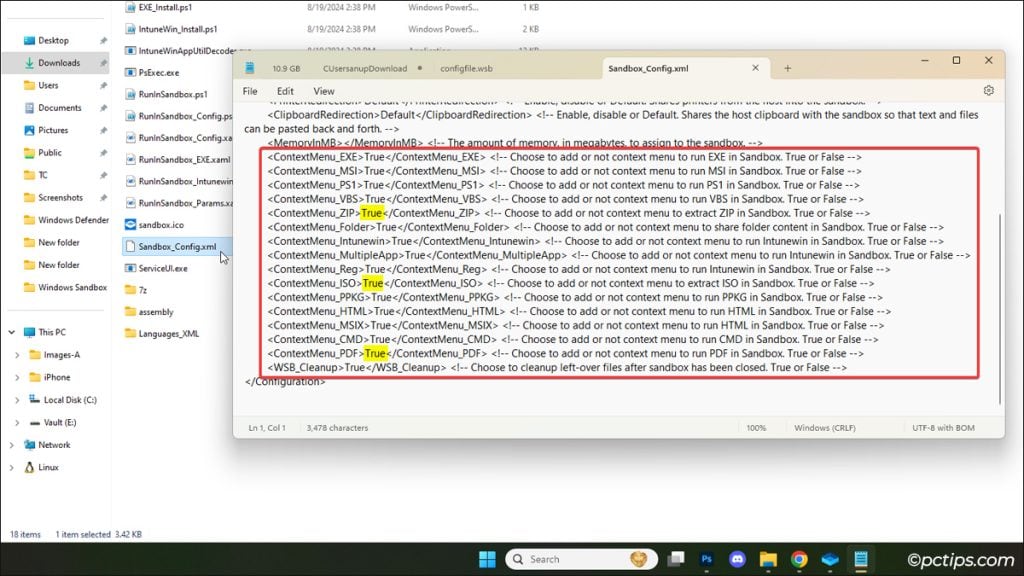Image resolution: width=1024 pixels, height=576 pixels.
Task: Open Windows Sandbox from the taskbar
Action: 828,559
